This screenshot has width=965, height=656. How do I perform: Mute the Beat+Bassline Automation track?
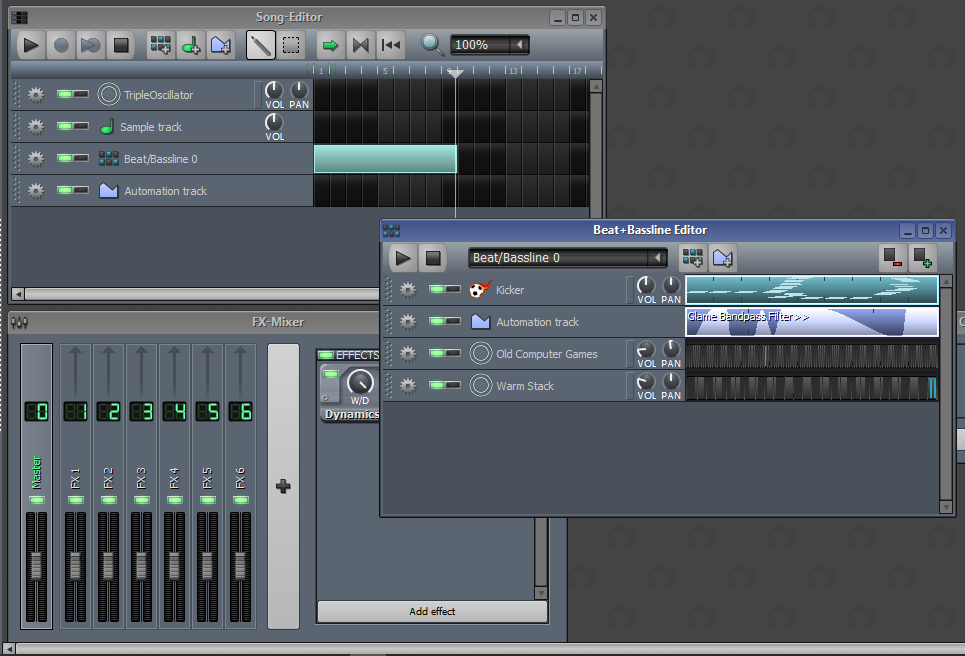click(437, 321)
